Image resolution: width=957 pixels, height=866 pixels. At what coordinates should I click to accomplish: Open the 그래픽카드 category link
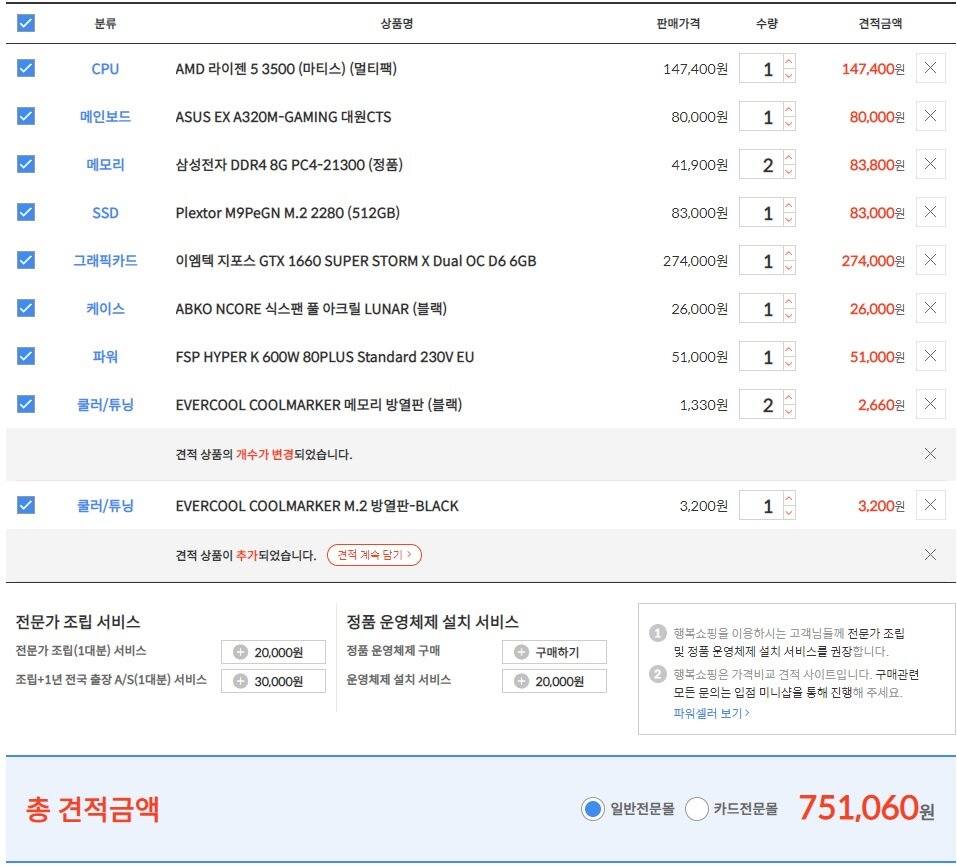point(105,261)
